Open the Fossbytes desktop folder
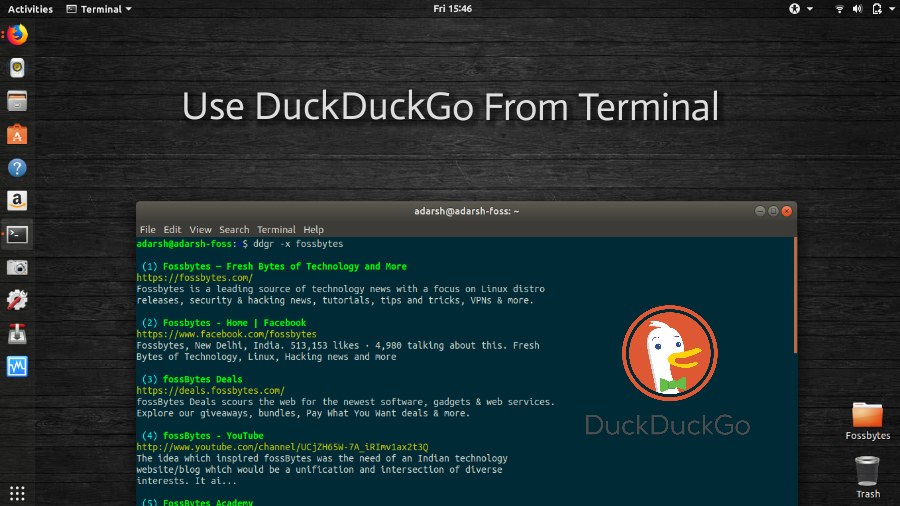Image resolution: width=900 pixels, height=506 pixels. click(x=867, y=421)
